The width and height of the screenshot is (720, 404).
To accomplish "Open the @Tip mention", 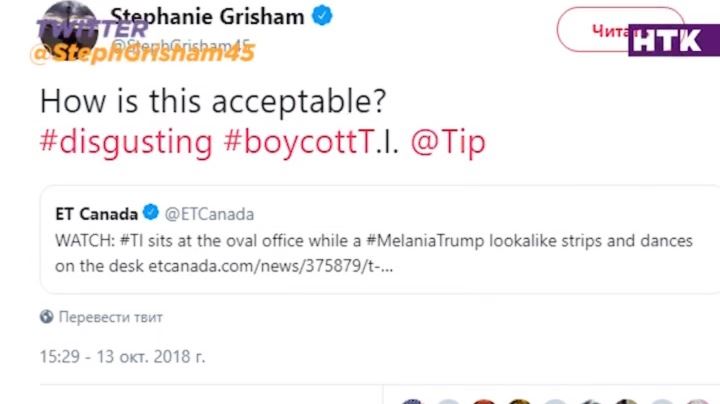I will click(448, 142).
